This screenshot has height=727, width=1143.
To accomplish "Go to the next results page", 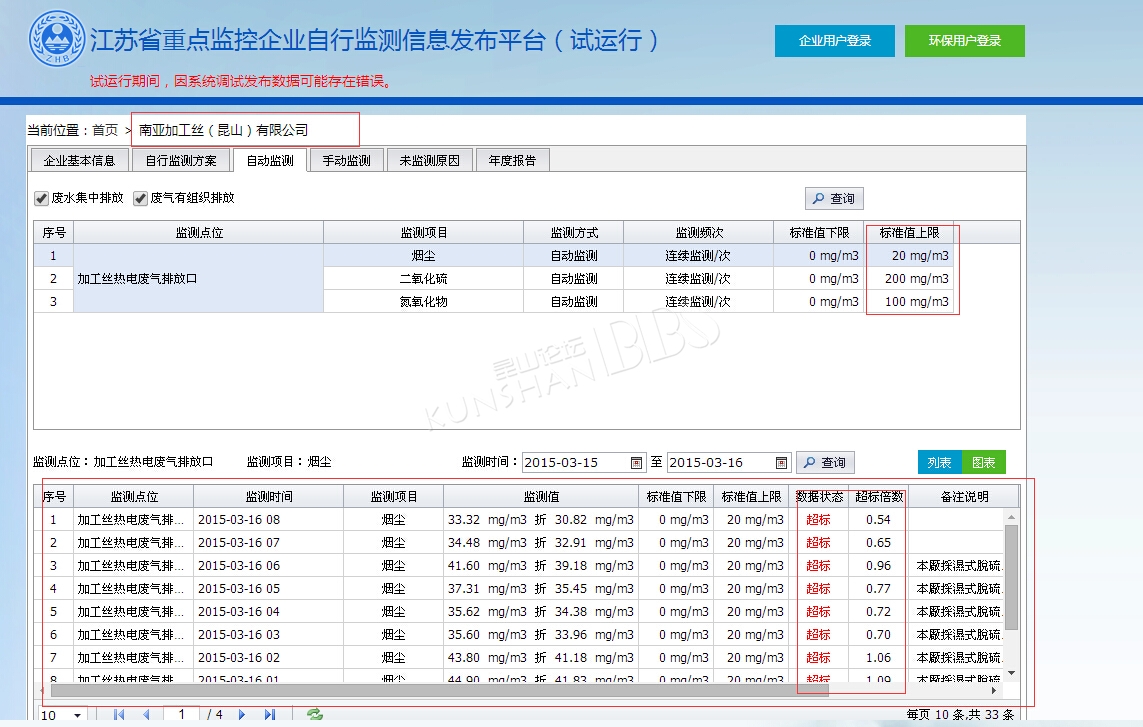I will 242,714.
